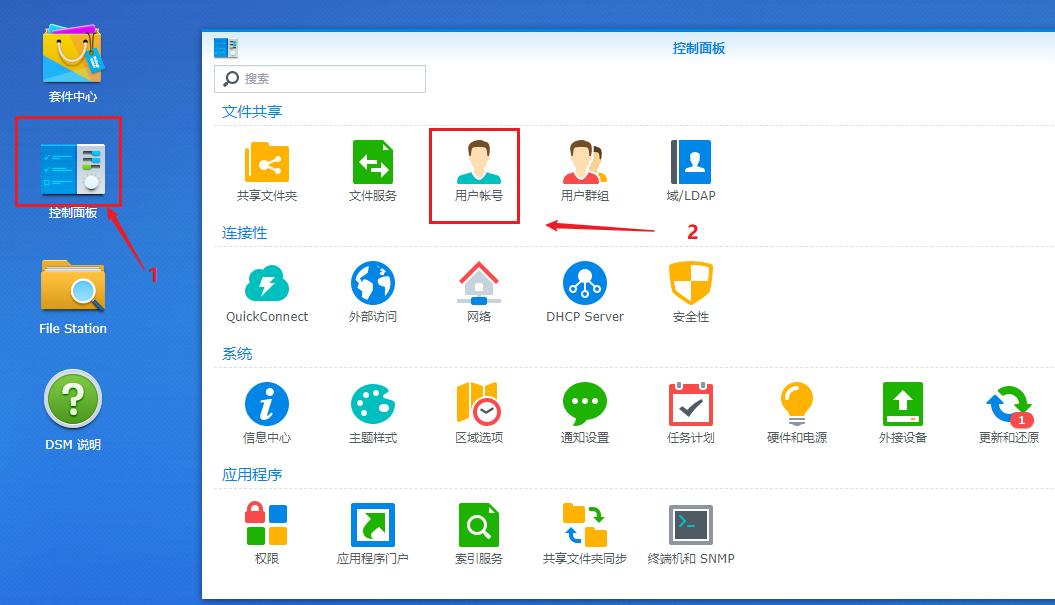打开终端机和SNMP设置
1055x605 pixels.
[690, 530]
